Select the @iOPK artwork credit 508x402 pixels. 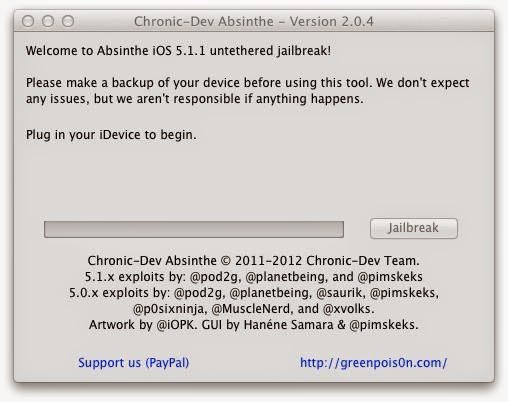tap(177, 325)
